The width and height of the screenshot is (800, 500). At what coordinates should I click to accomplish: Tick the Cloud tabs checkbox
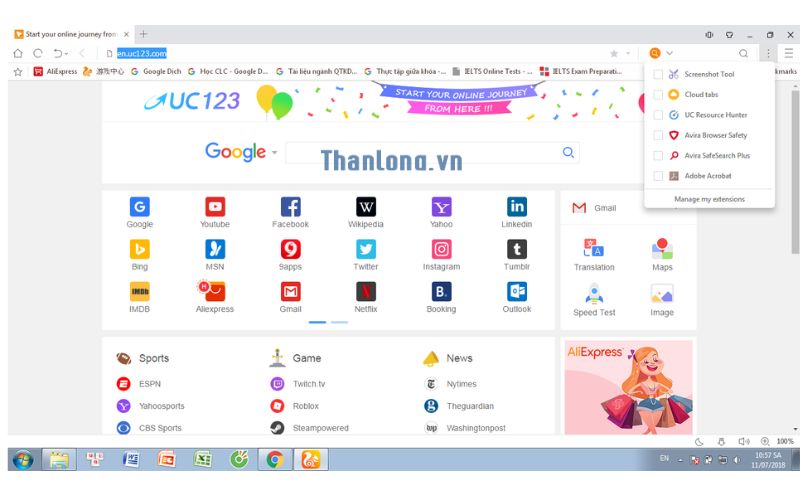pos(657,95)
